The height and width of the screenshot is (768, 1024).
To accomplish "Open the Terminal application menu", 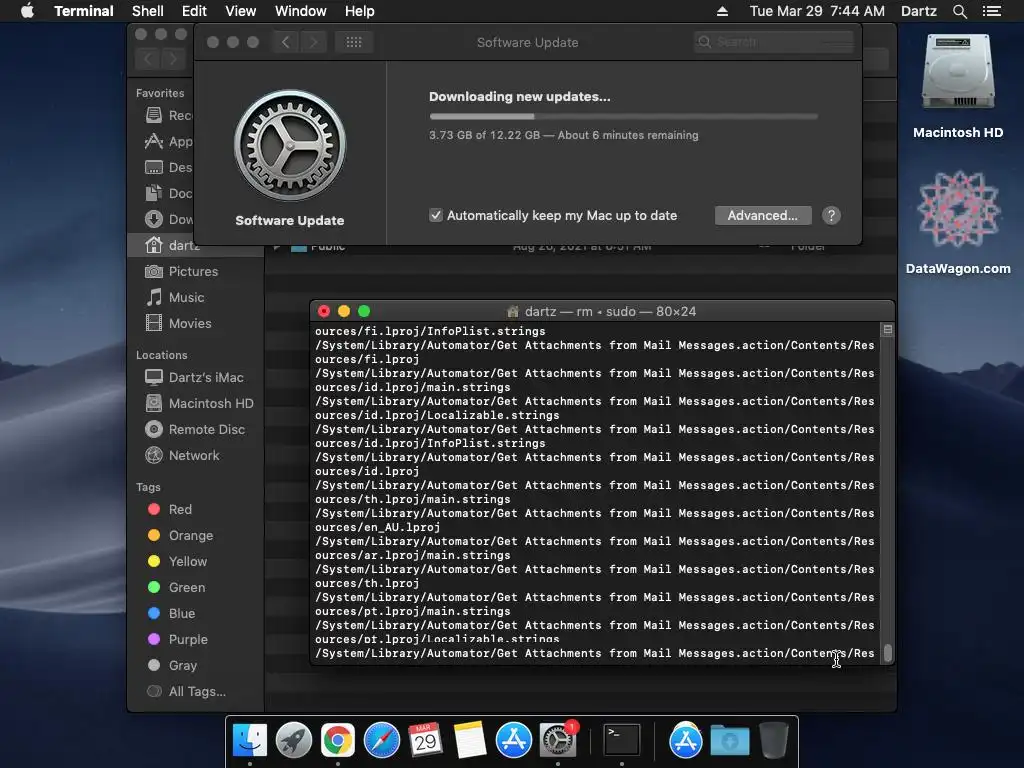I will click(84, 11).
